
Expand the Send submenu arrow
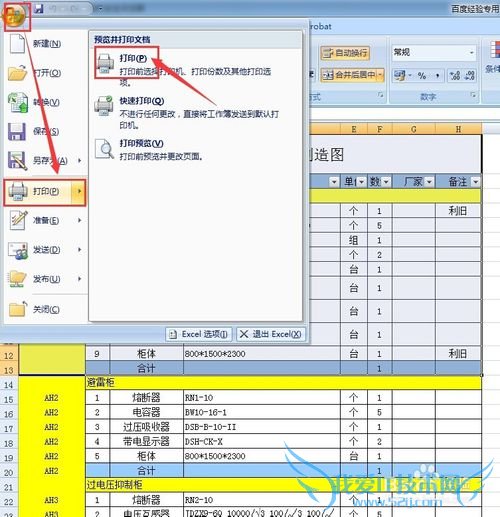point(79,250)
